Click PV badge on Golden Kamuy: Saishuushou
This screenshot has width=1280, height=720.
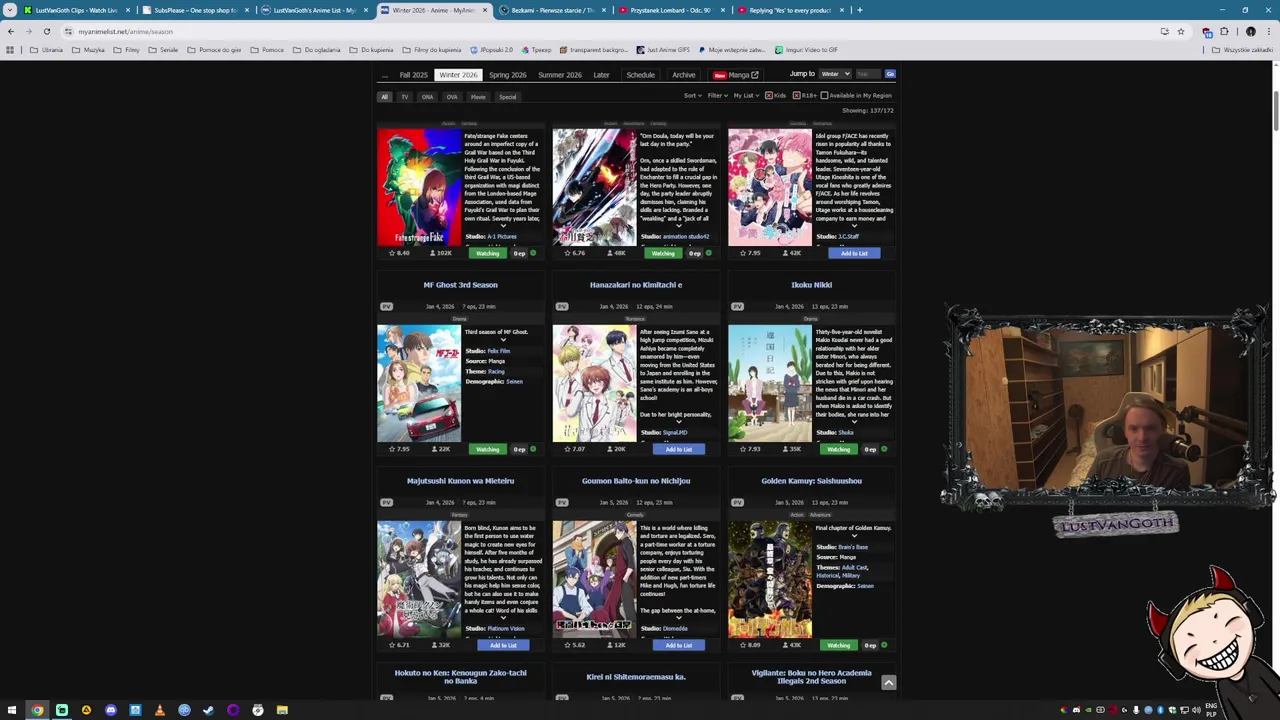click(737, 502)
